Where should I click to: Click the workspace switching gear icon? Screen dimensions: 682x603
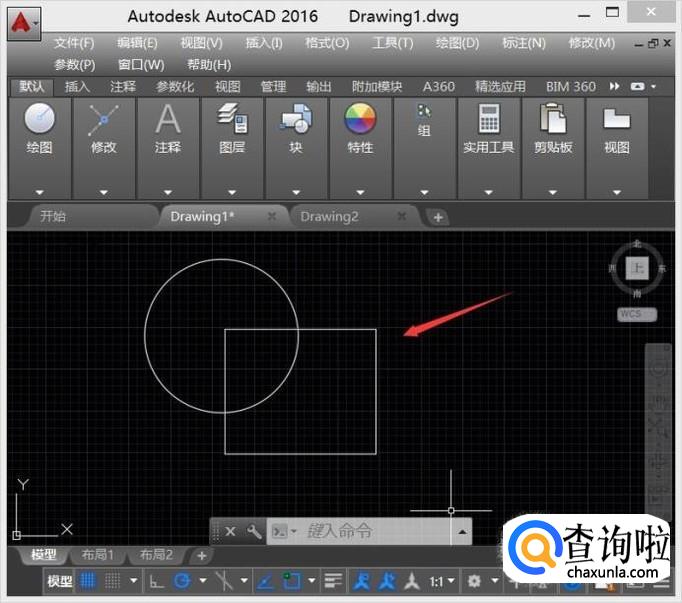coord(474,581)
